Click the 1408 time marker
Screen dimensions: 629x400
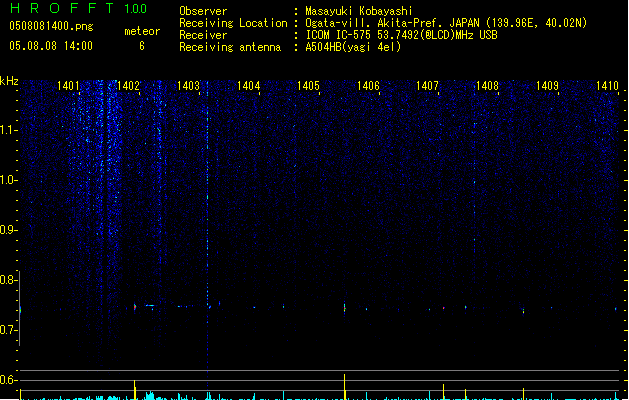click(x=487, y=86)
